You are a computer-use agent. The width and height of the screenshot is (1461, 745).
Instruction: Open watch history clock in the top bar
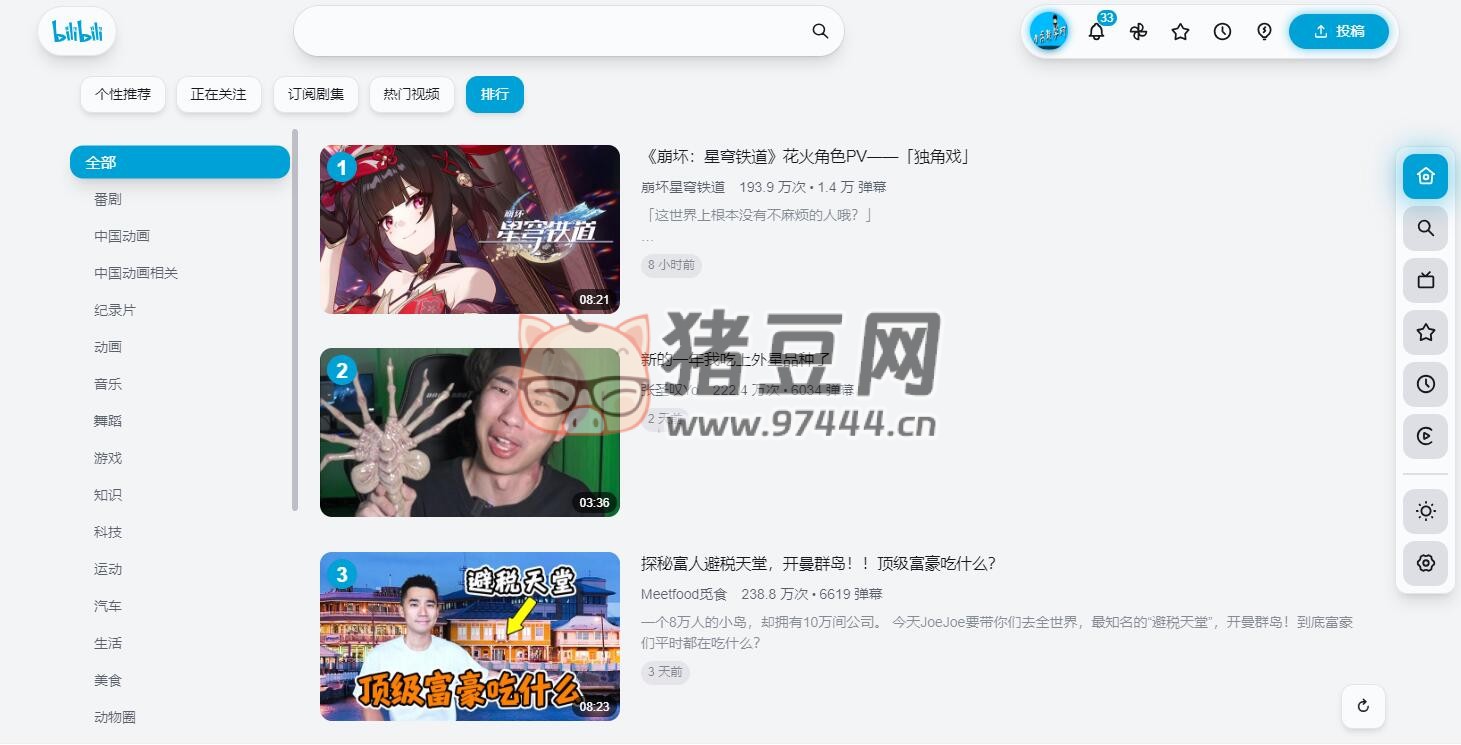point(1222,32)
